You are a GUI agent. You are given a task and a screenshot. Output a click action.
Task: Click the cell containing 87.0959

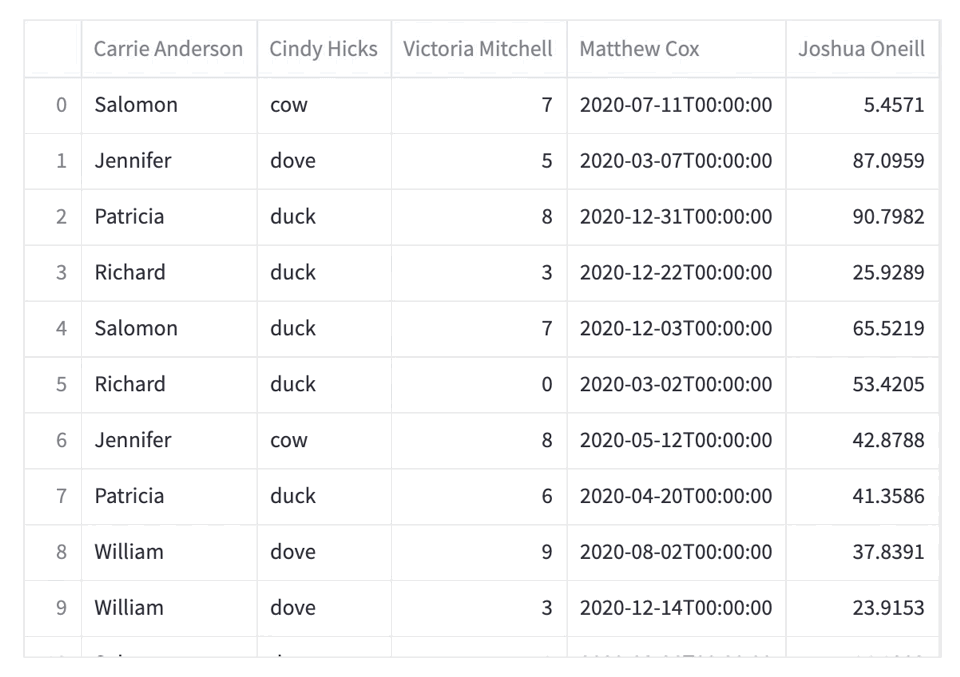tap(862, 161)
